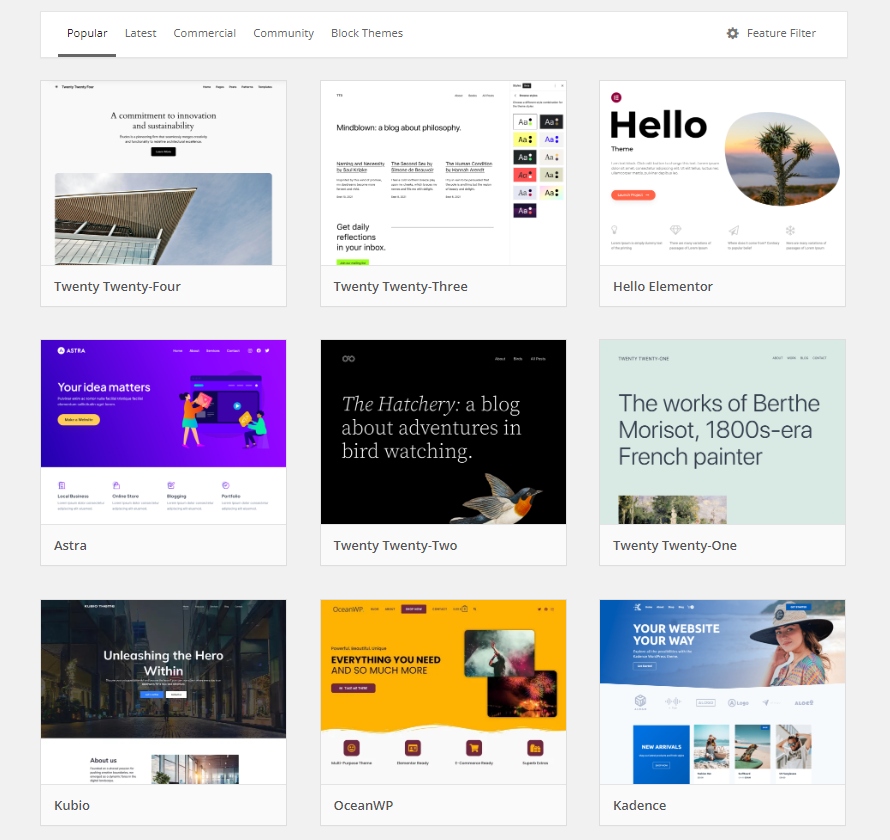Click the snowflake icon in the Hello preview
This screenshot has height=840, width=890.
790,230
